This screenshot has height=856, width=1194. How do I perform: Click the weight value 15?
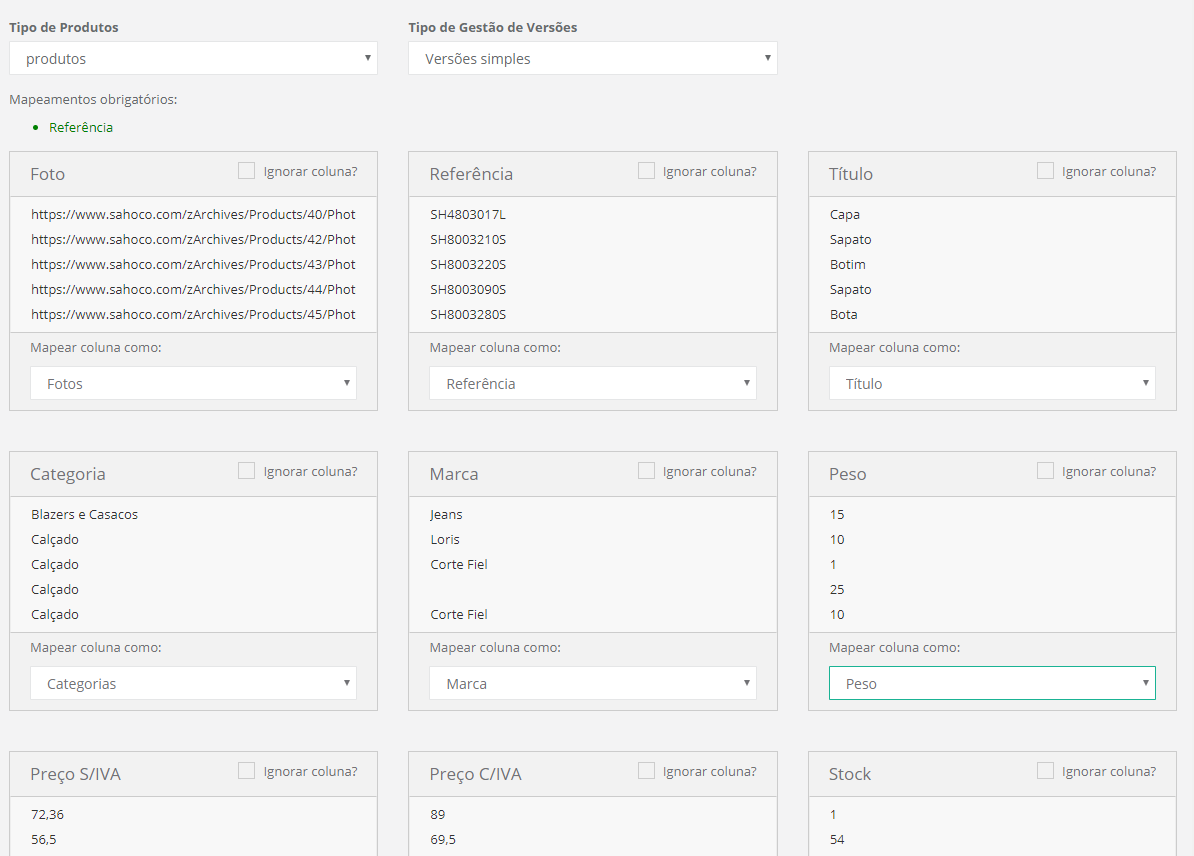tap(837, 515)
